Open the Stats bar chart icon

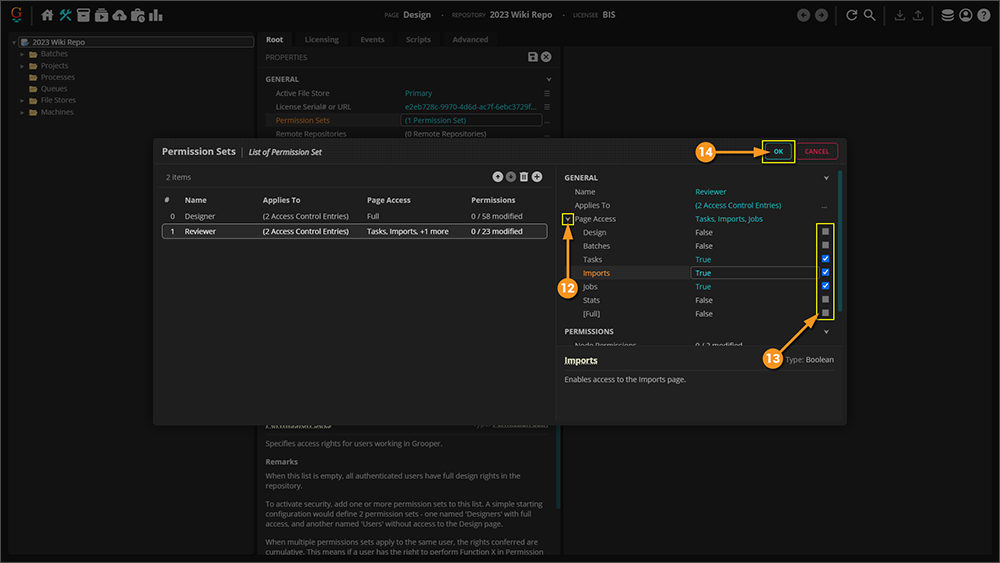156,15
